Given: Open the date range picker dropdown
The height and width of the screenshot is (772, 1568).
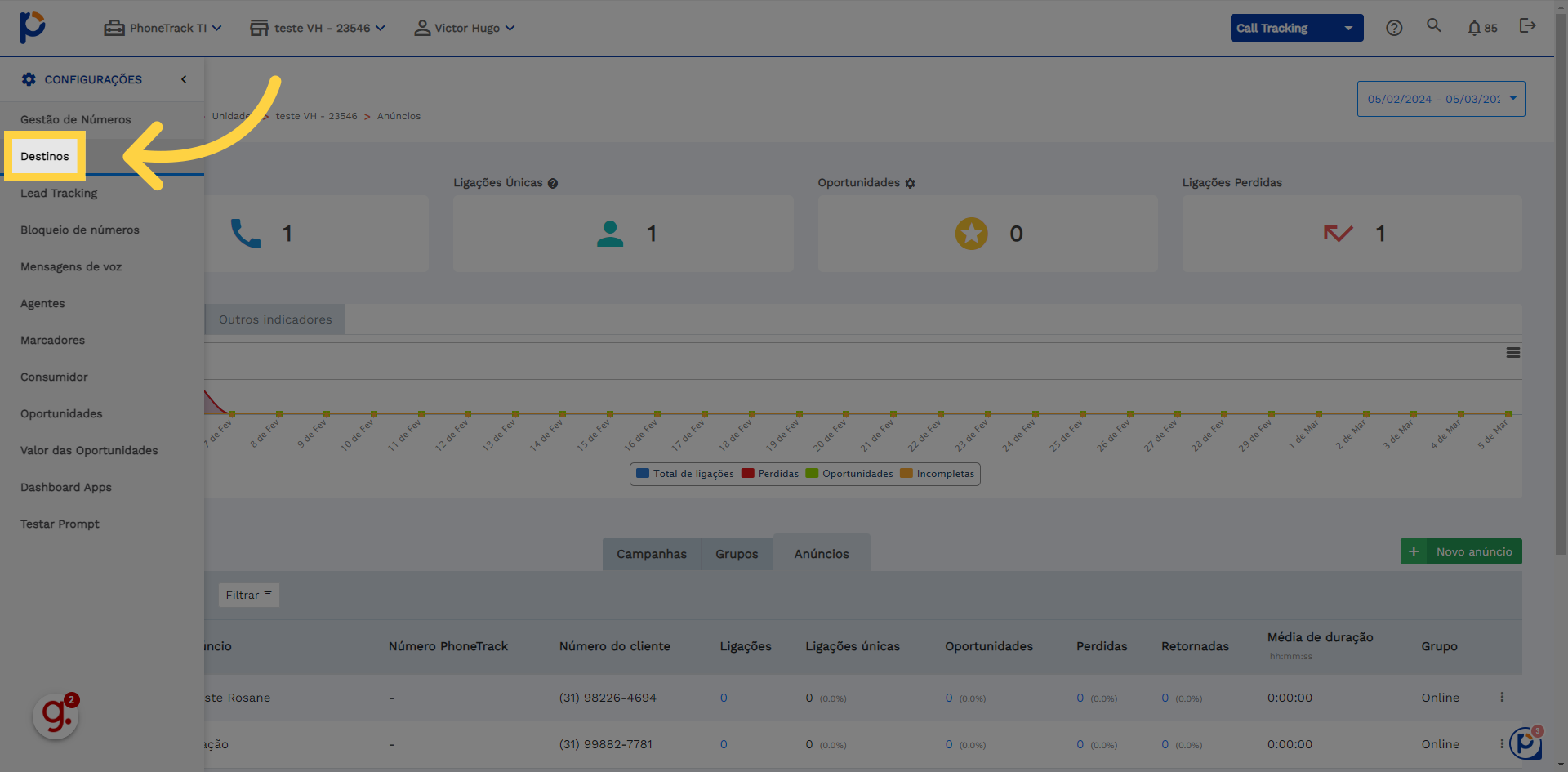Looking at the screenshot, I should tap(1441, 99).
